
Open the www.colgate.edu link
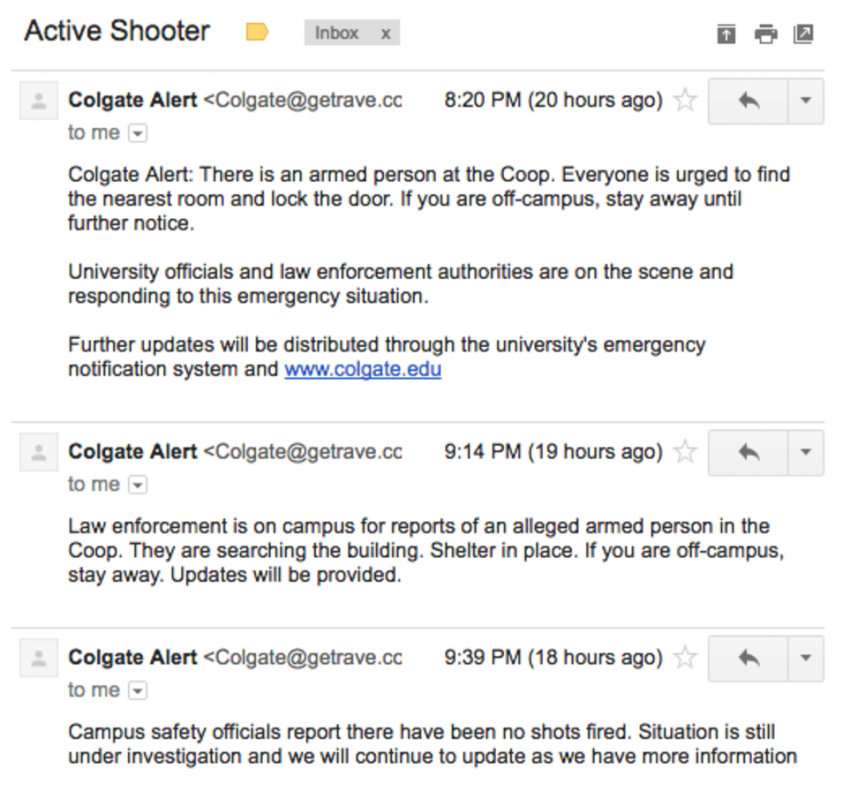[x=363, y=369]
